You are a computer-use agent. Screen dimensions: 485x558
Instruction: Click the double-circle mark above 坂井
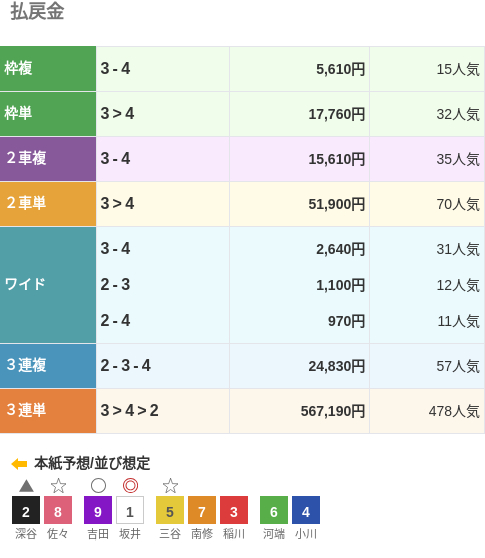pos(130,485)
